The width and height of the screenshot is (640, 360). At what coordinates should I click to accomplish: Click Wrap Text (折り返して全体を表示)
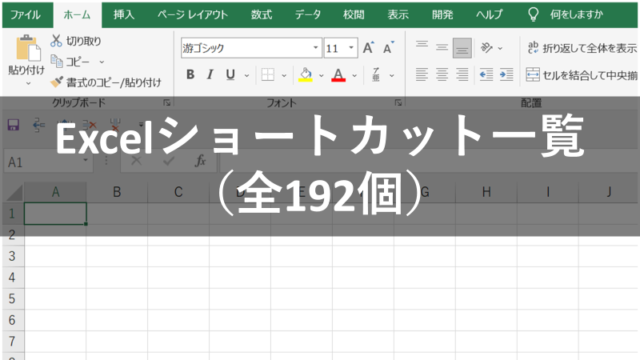[x=581, y=48]
